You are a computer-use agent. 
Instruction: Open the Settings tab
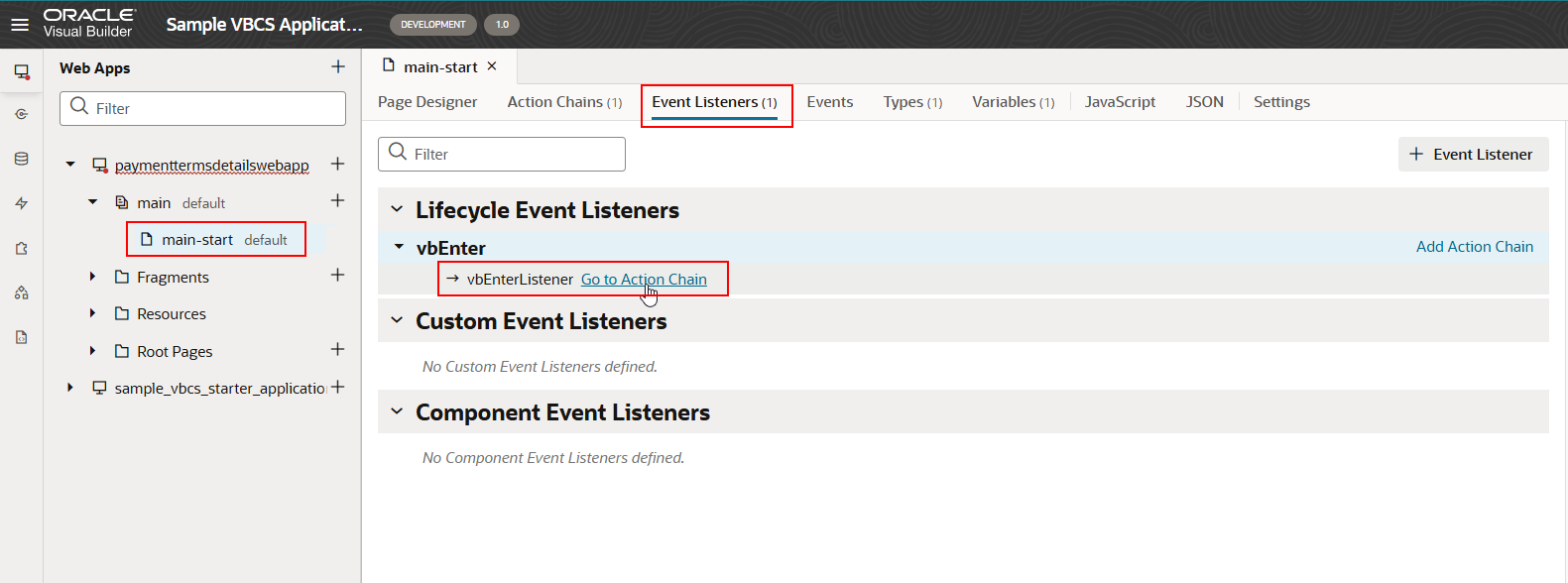point(1281,102)
